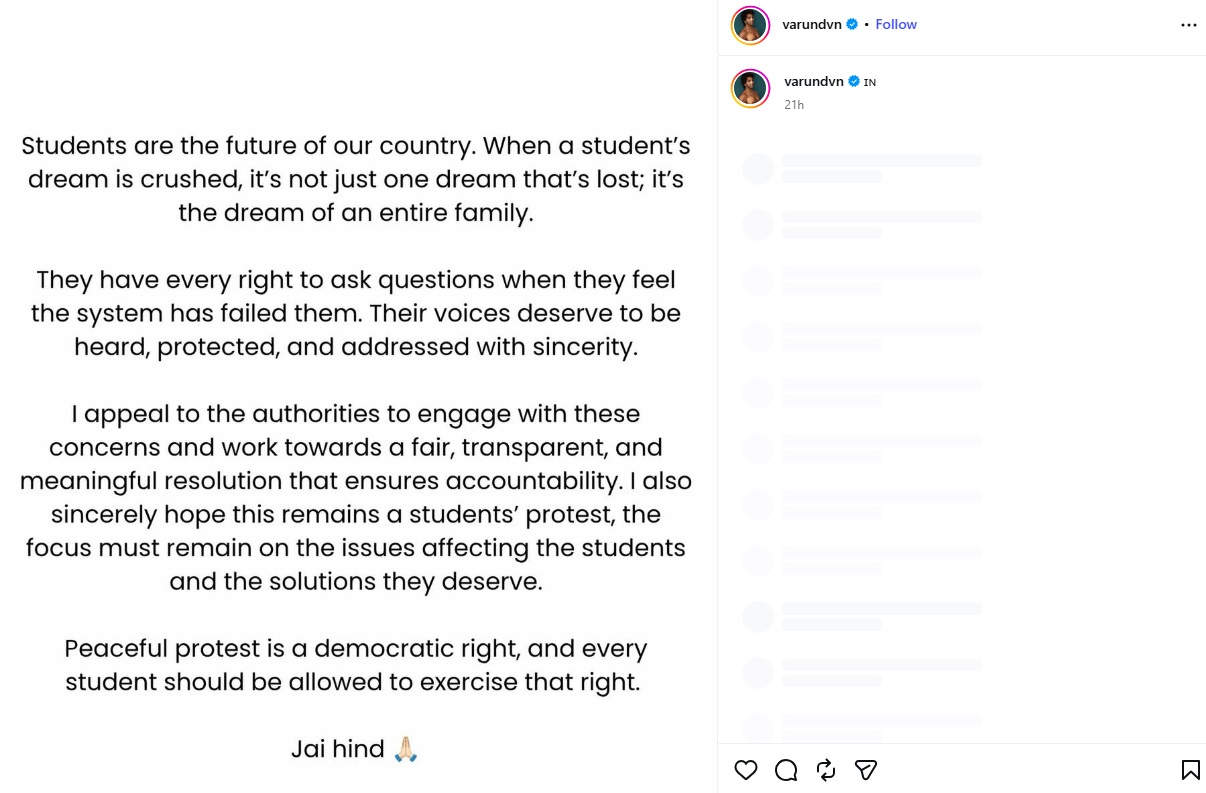Viewport: 1206px width, 793px height.
Task: Open the three-dot more options menu
Action: pos(1188,25)
